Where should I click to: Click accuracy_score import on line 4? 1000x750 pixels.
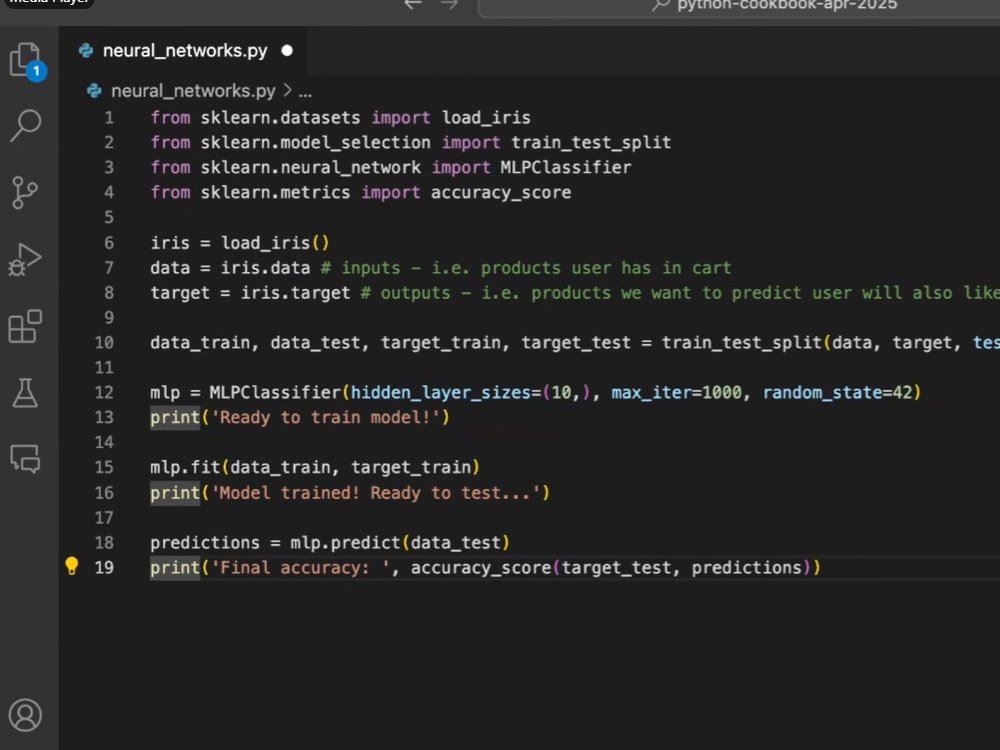click(x=501, y=193)
